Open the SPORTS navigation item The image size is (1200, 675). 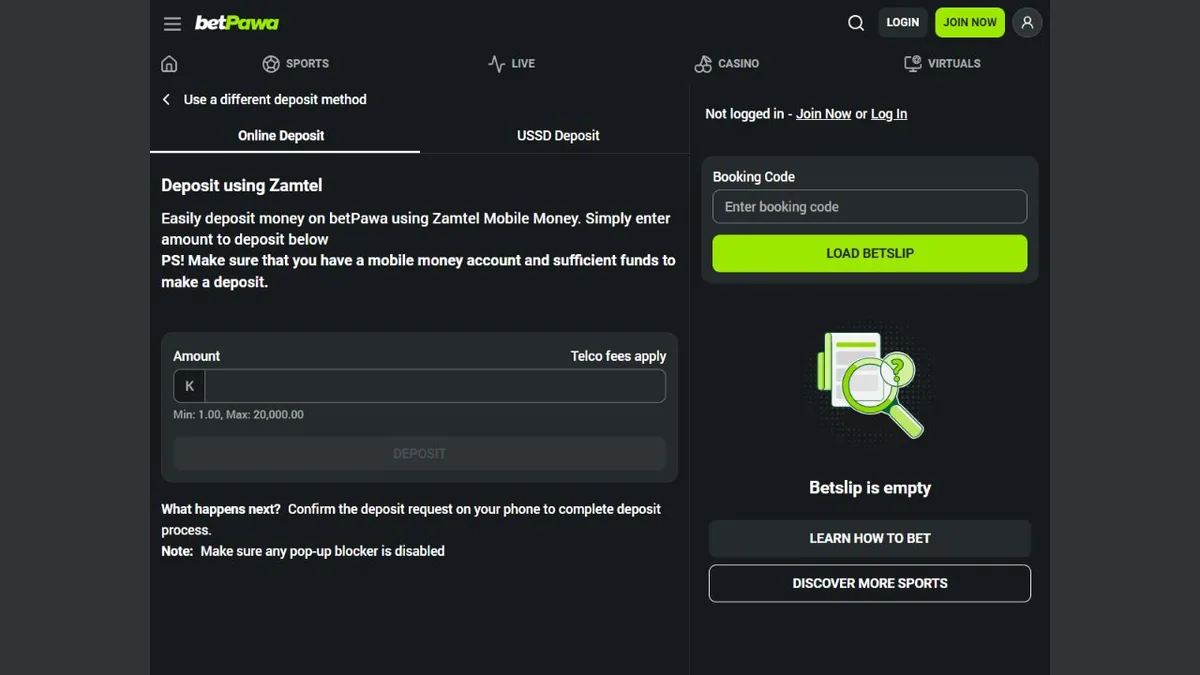[x=295, y=64]
